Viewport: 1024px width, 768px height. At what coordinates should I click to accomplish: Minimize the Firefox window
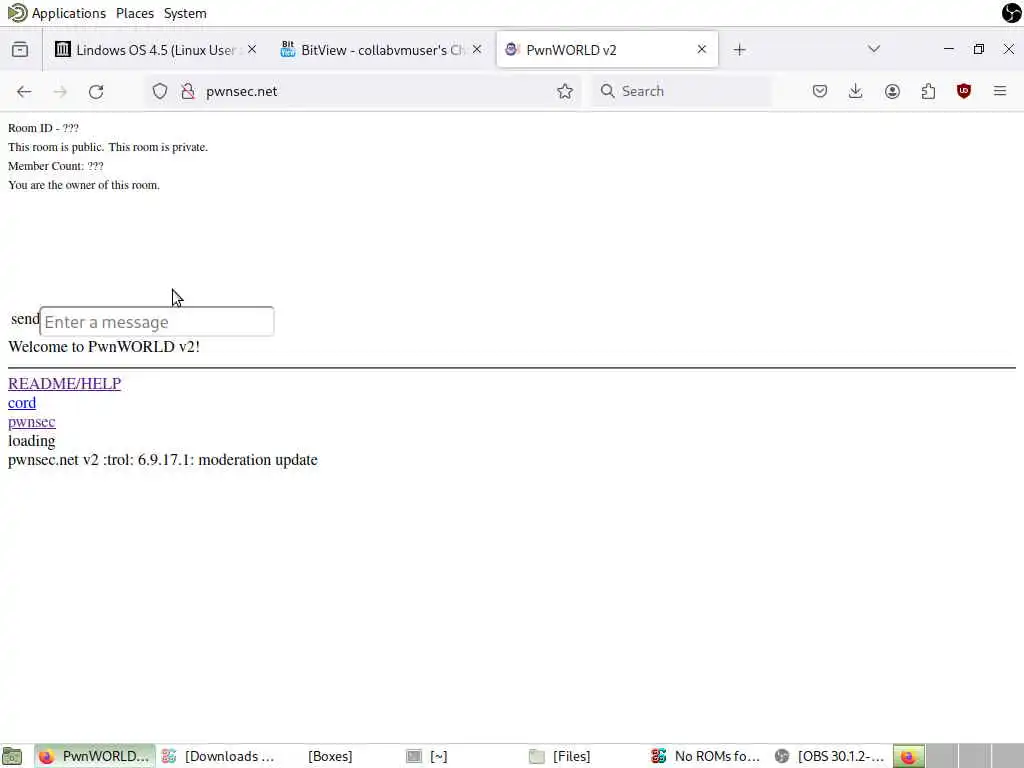click(949, 49)
